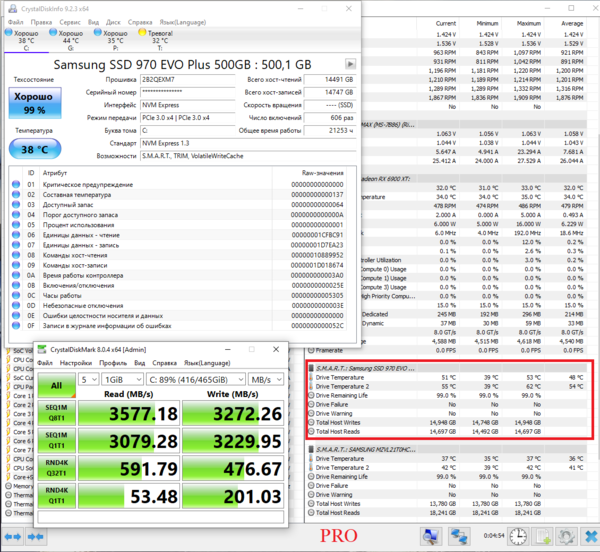Click green All benchmark button
The height and width of the screenshot is (552, 600).
coord(57,385)
